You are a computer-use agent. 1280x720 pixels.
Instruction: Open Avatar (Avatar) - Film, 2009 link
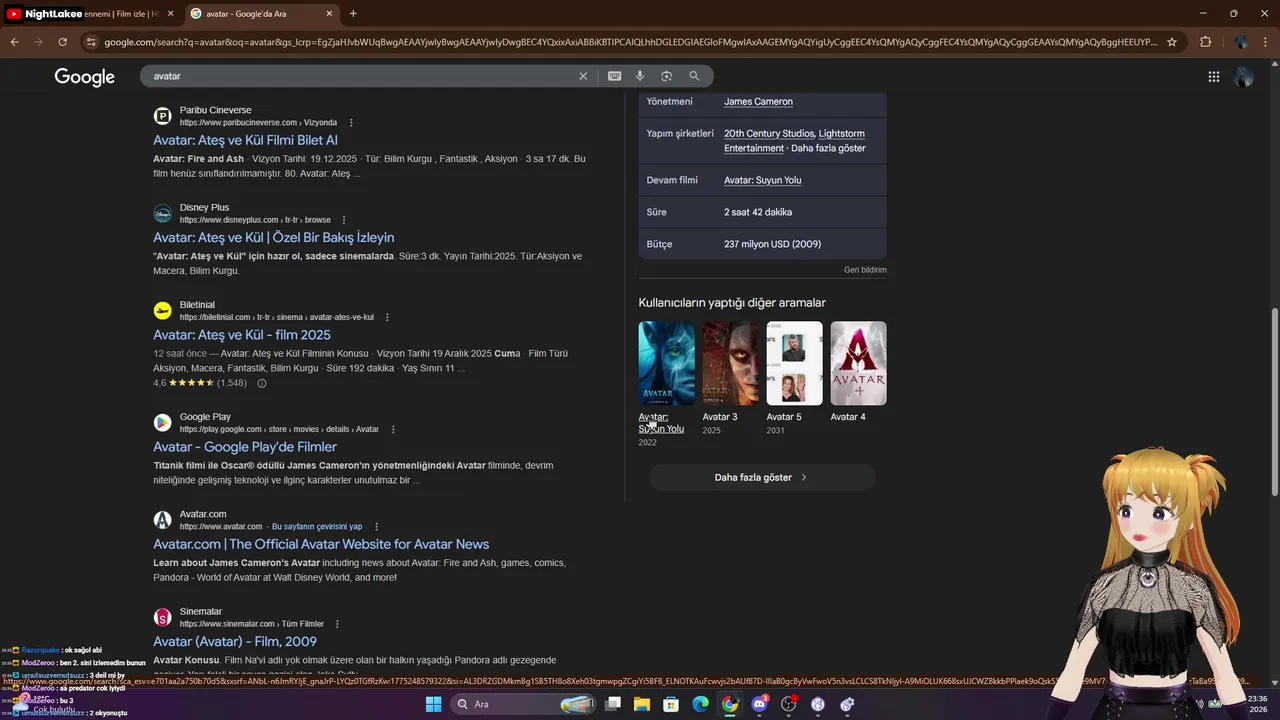tap(235, 641)
